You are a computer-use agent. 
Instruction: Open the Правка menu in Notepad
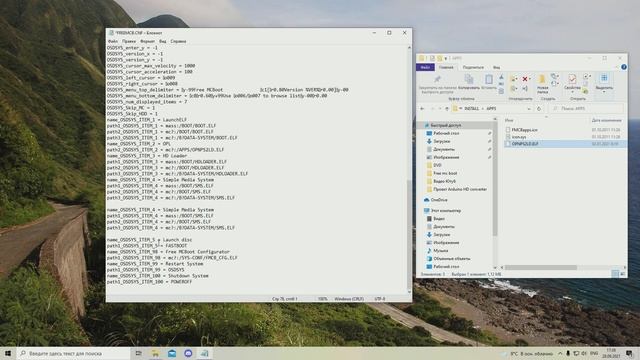coord(129,41)
